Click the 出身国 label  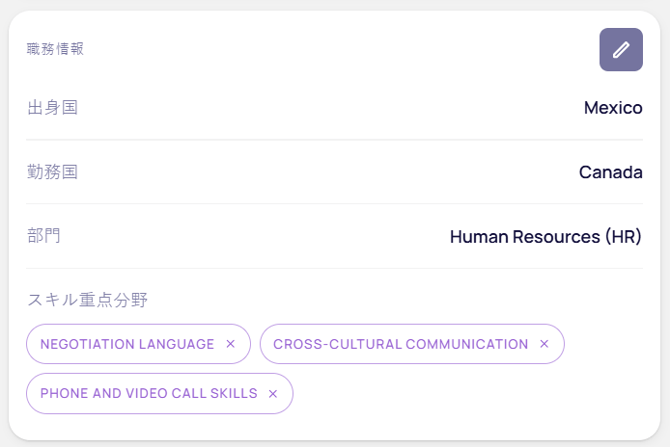pyautogui.click(x=53, y=108)
